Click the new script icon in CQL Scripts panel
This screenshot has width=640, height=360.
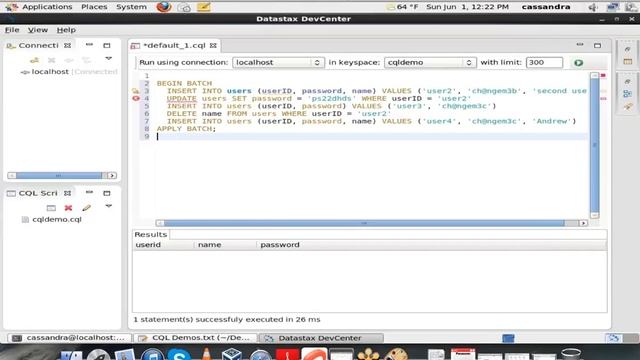coord(51,208)
